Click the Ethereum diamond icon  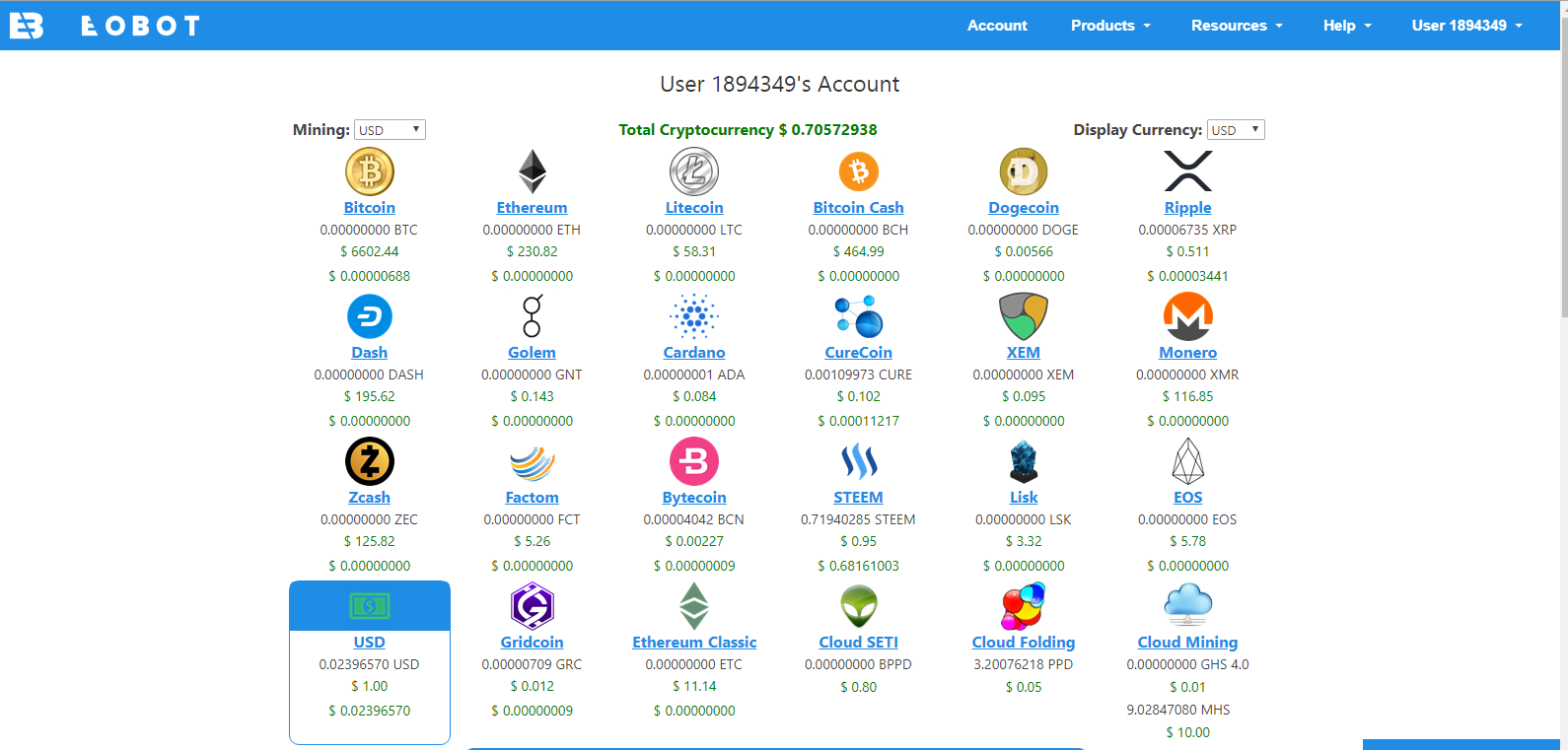pyautogui.click(x=533, y=171)
